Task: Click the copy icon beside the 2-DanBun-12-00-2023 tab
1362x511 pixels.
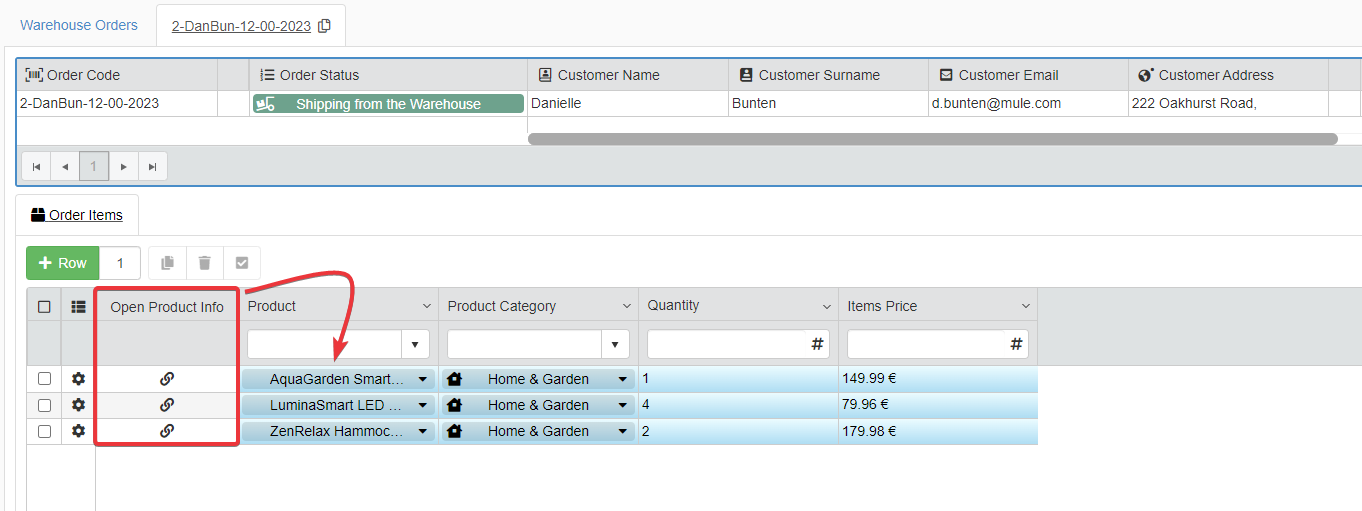Action: tap(324, 26)
